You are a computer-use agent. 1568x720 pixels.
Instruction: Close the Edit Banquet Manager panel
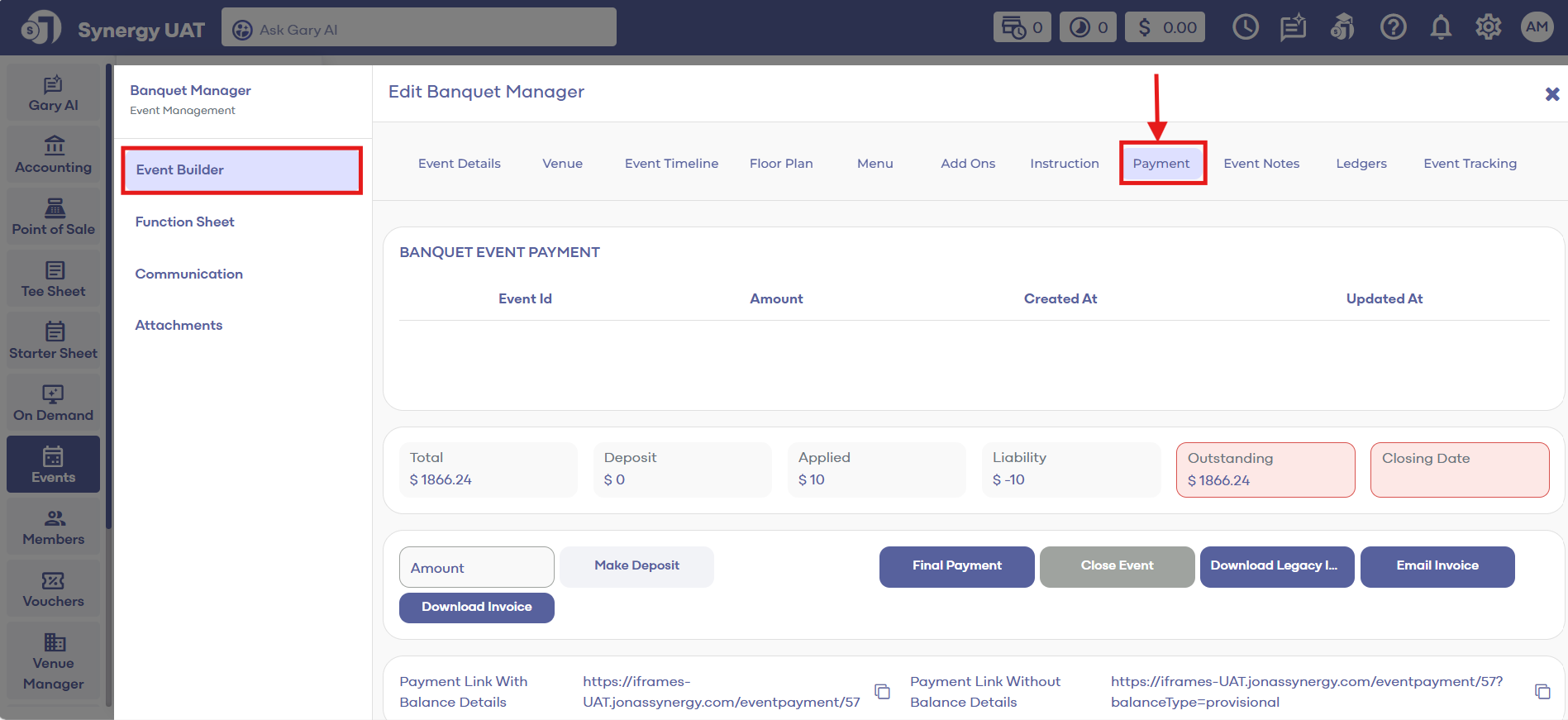[x=1551, y=94]
